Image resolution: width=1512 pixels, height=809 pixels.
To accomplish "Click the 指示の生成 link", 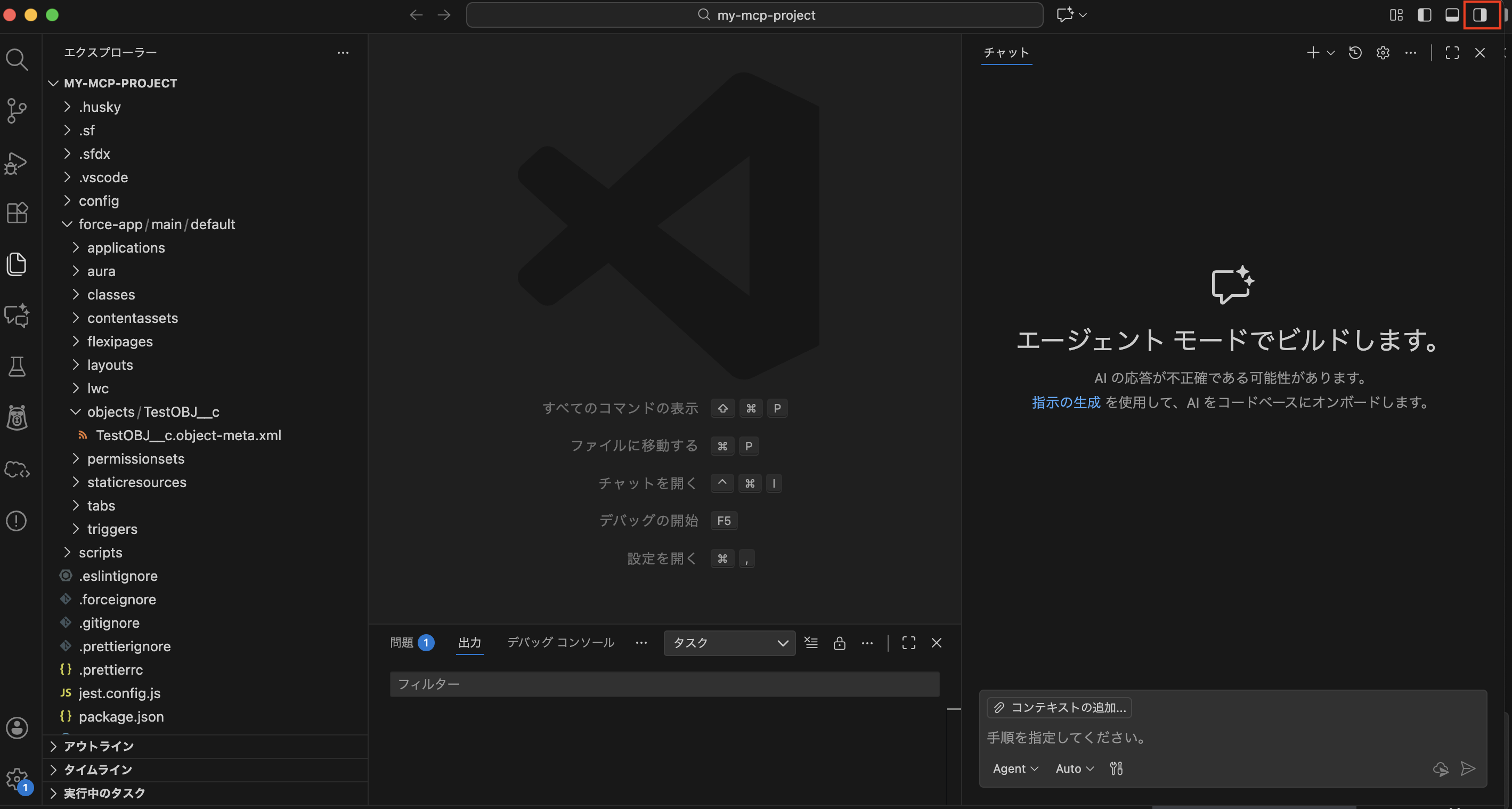I will point(1066,402).
